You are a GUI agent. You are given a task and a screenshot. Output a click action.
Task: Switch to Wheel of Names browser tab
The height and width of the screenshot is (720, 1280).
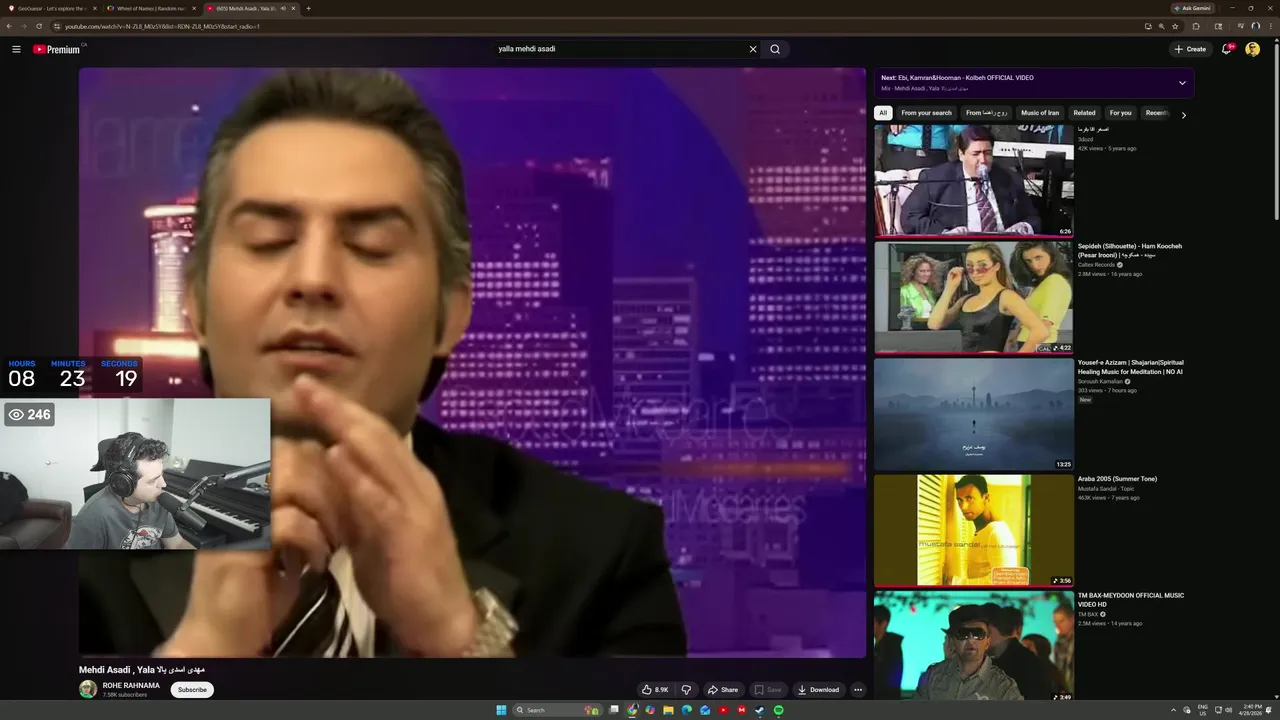(x=151, y=8)
